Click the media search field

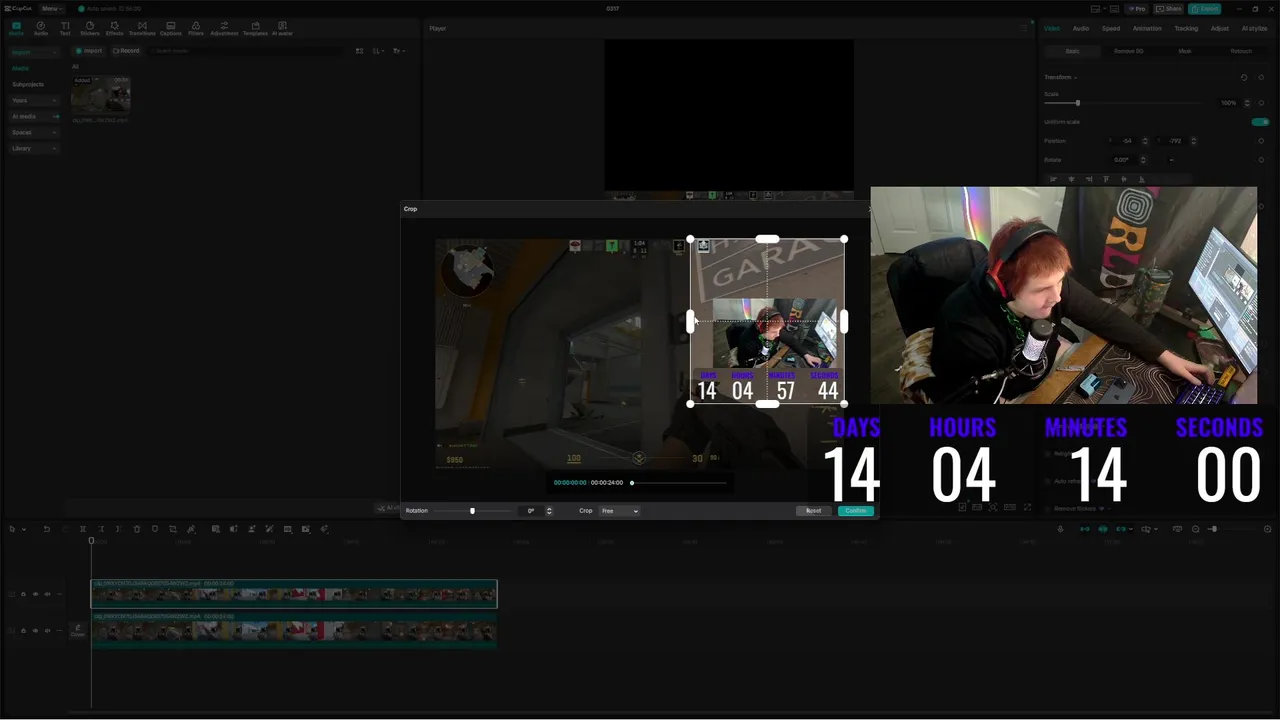(248, 51)
